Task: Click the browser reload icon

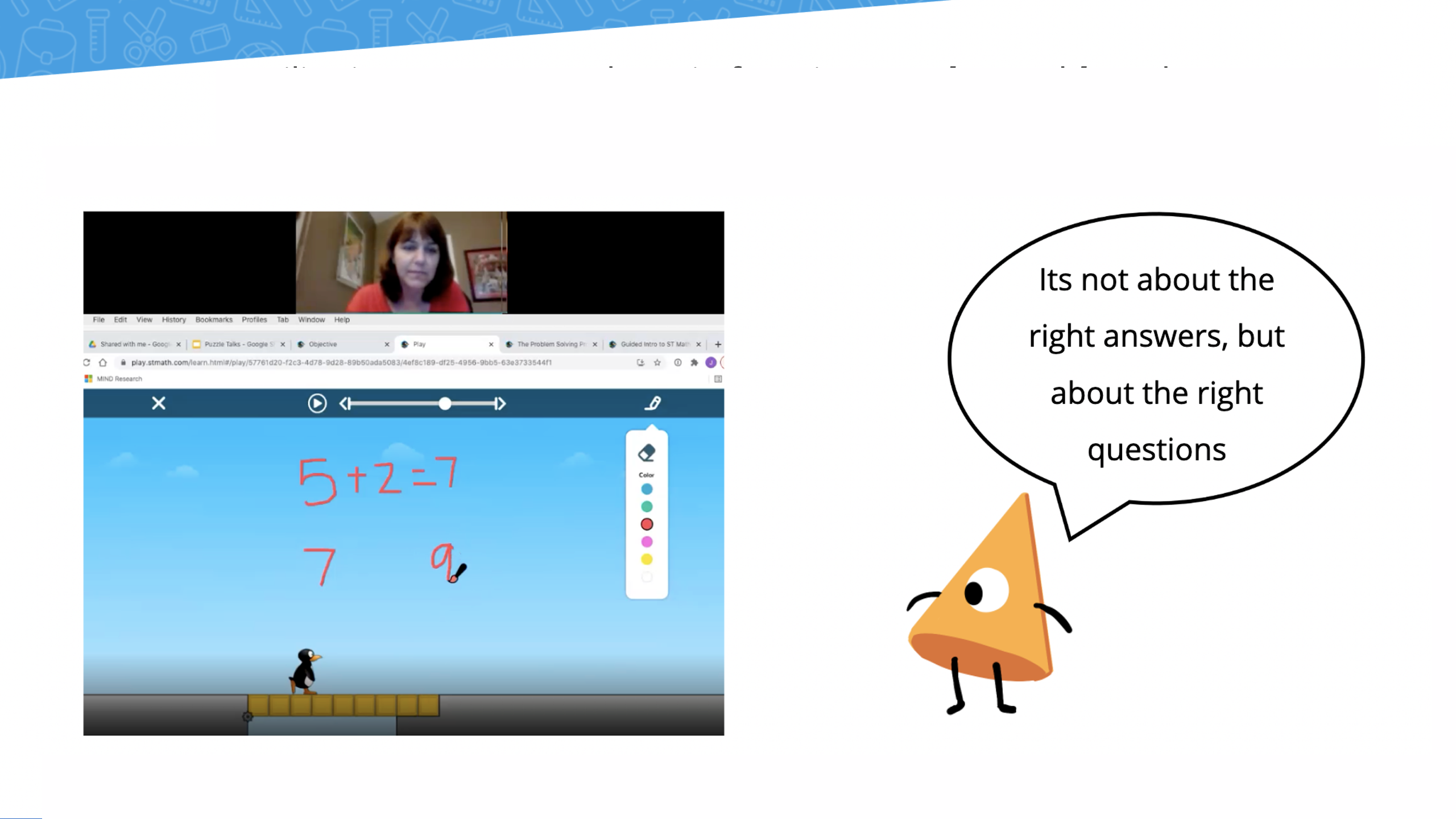Action: click(86, 362)
